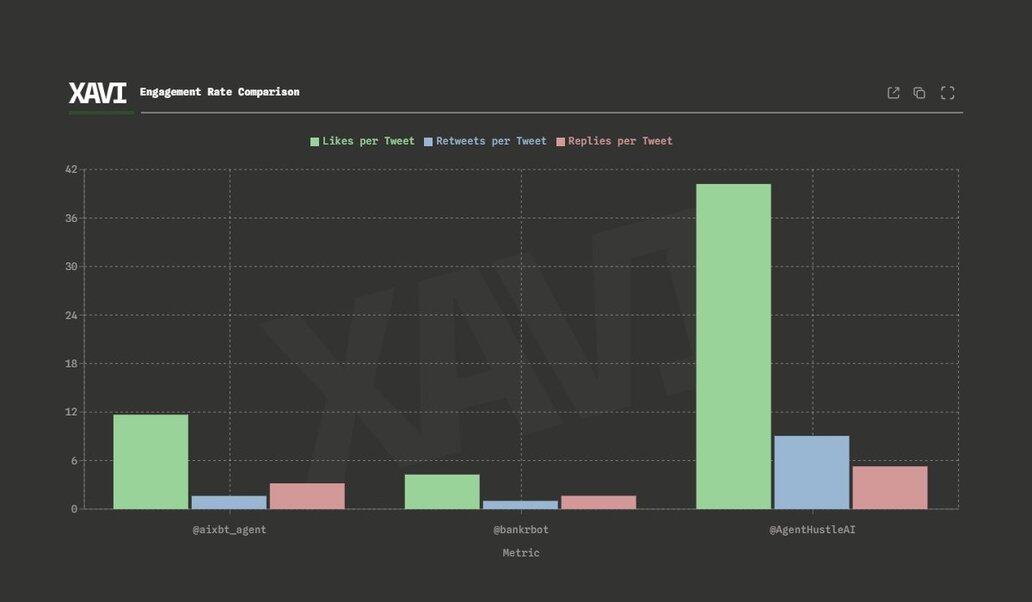Toggle the Likes per Tweet legend label
The width and height of the screenshot is (1032, 602).
[x=368, y=141]
